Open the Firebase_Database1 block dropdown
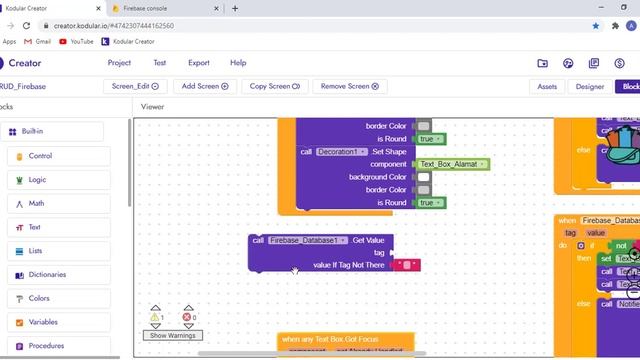640x360 pixels. pyautogui.click(x=308, y=240)
